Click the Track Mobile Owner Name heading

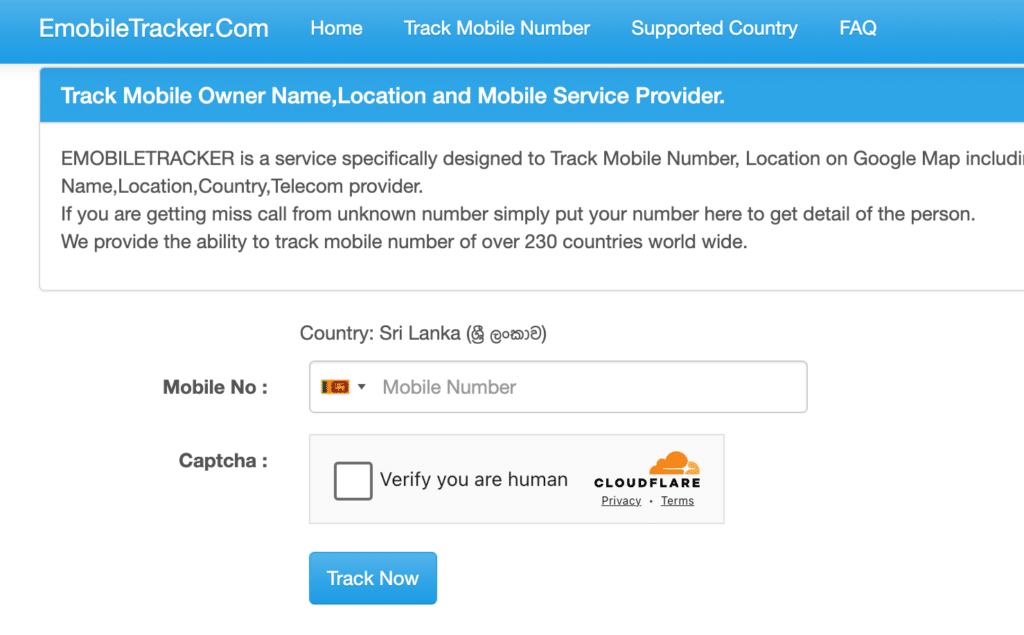[392, 96]
